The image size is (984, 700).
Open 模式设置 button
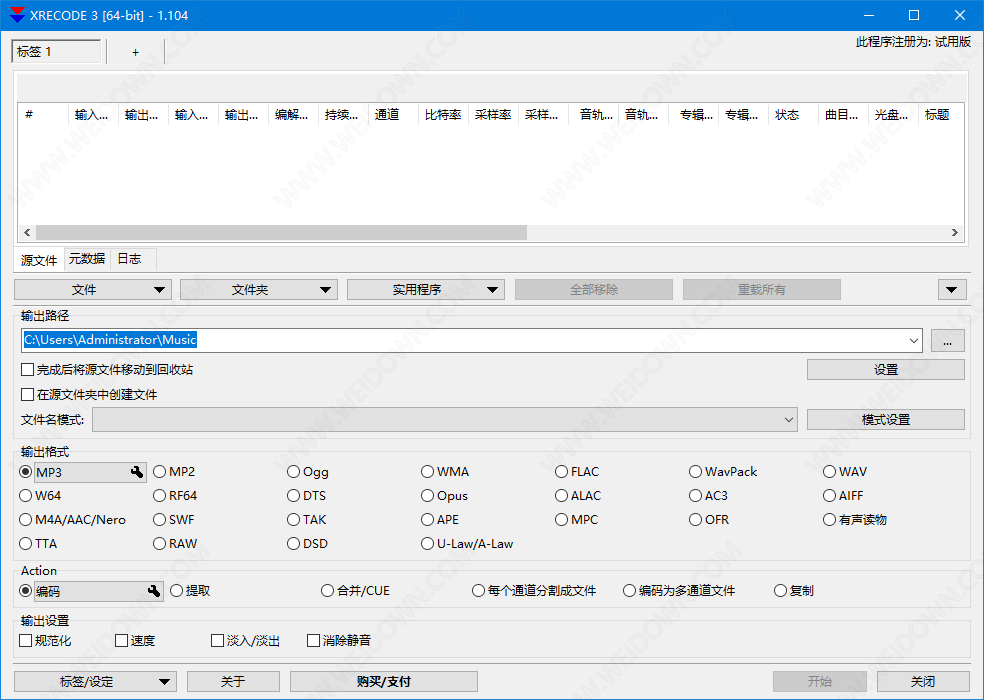[885, 419]
